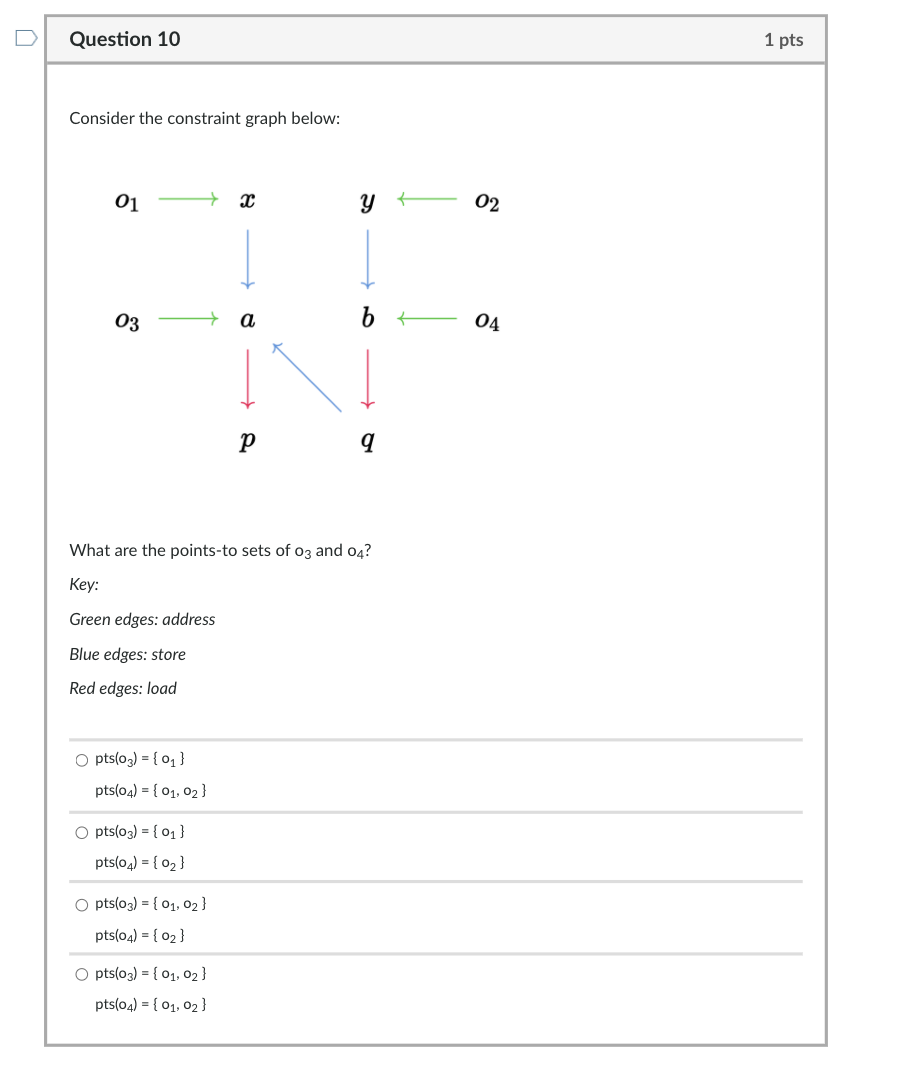
Task: Click the node a in the graph
Action: (246, 321)
